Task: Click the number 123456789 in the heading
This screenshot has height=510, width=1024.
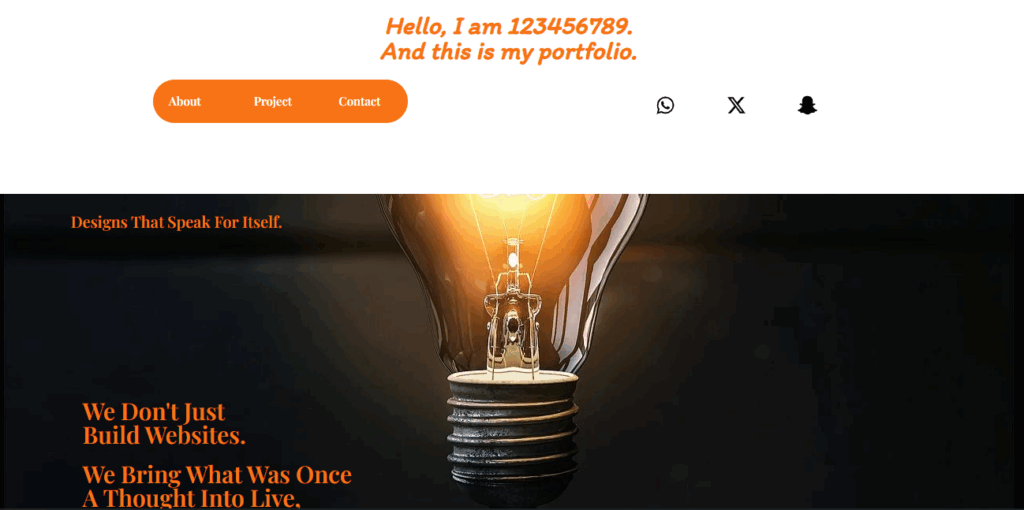Action: (x=570, y=27)
